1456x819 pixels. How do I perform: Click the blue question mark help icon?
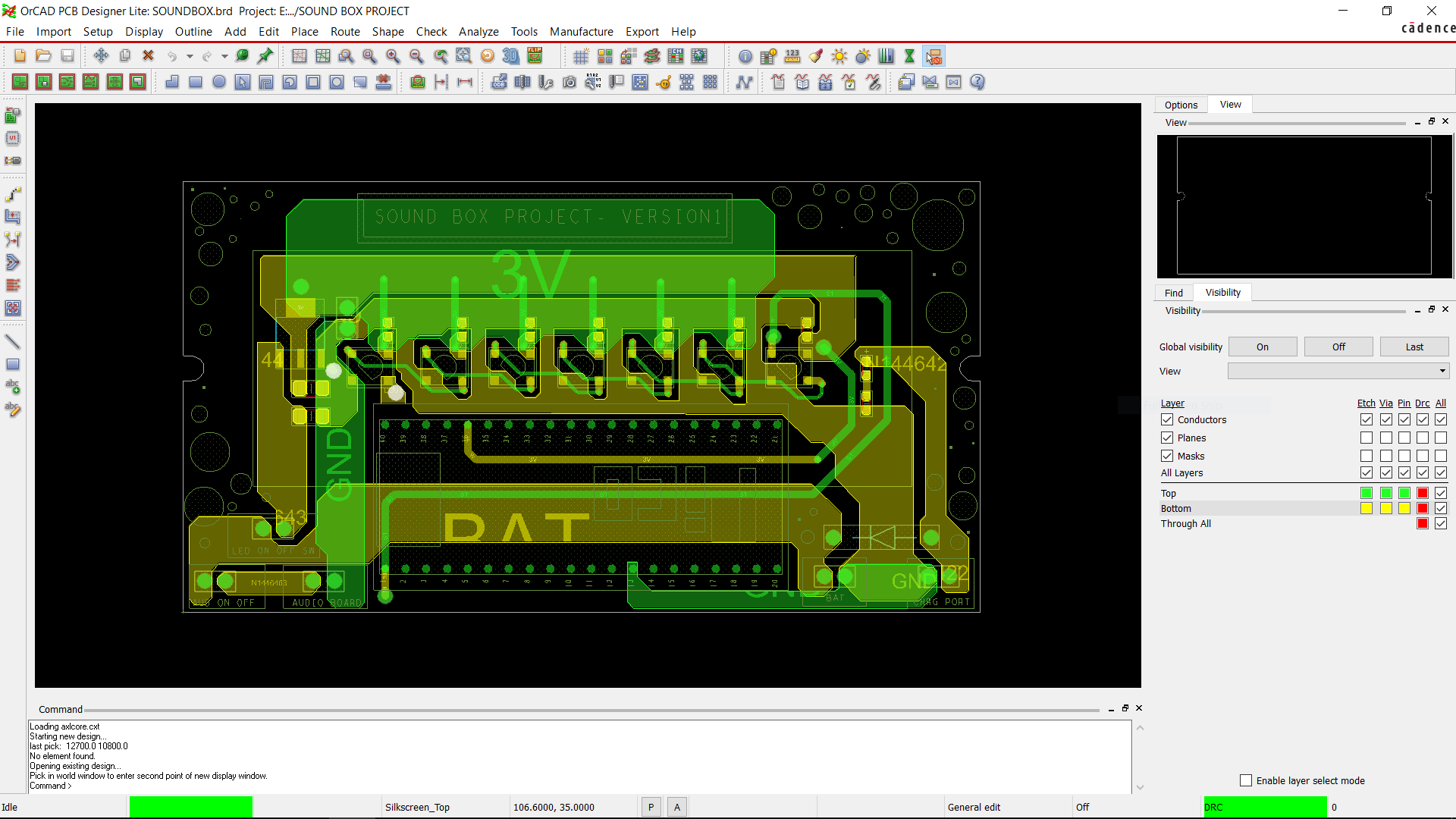(x=977, y=82)
